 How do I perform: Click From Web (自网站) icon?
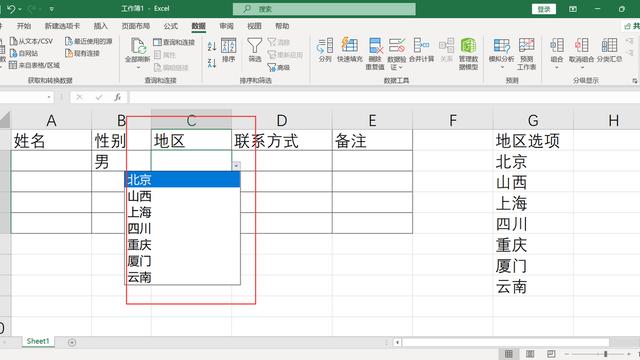pyautogui.click(x=13, y=53)
